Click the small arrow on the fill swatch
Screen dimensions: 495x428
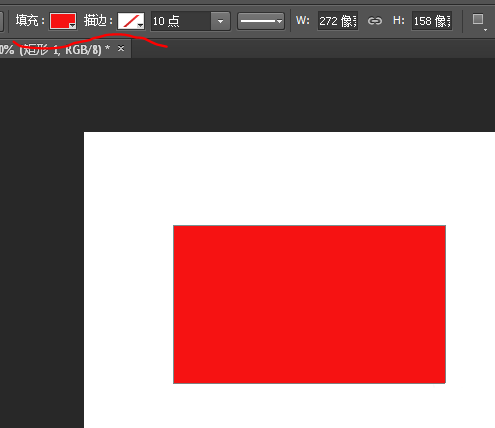pyautogui.click(x=72, y=26)
